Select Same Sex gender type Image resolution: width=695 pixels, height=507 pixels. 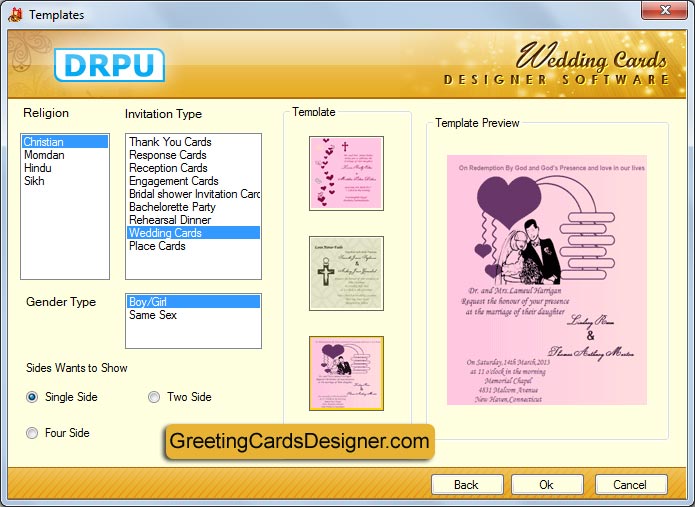193,315
